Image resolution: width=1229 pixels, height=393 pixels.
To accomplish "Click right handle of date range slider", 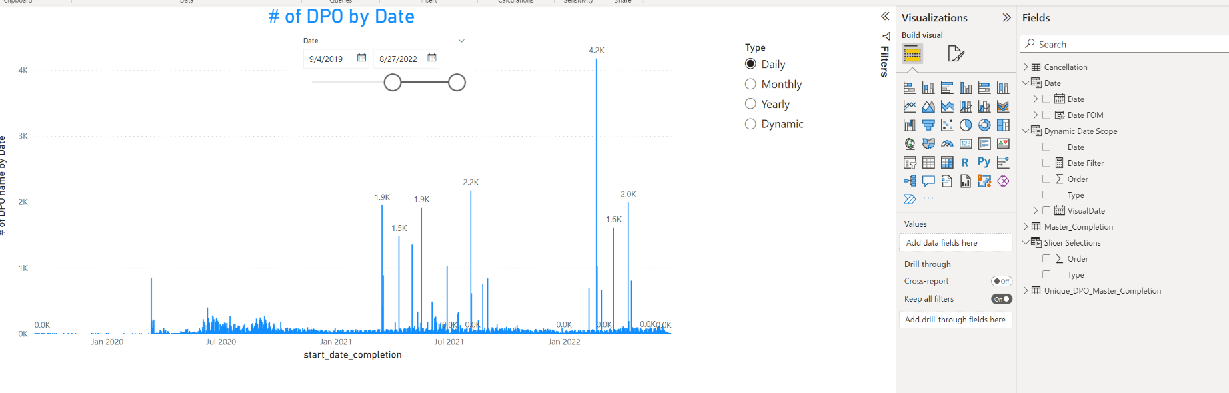I will point(457,82).
